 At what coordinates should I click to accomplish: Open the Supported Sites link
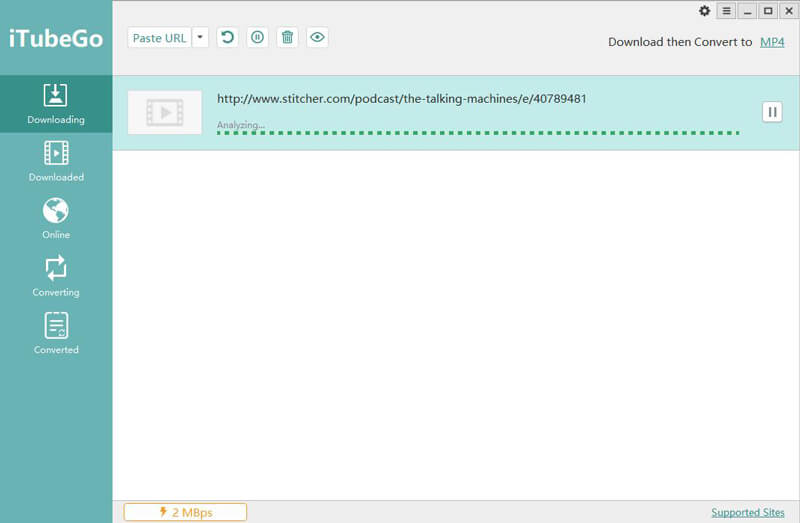tap(747, 512)
